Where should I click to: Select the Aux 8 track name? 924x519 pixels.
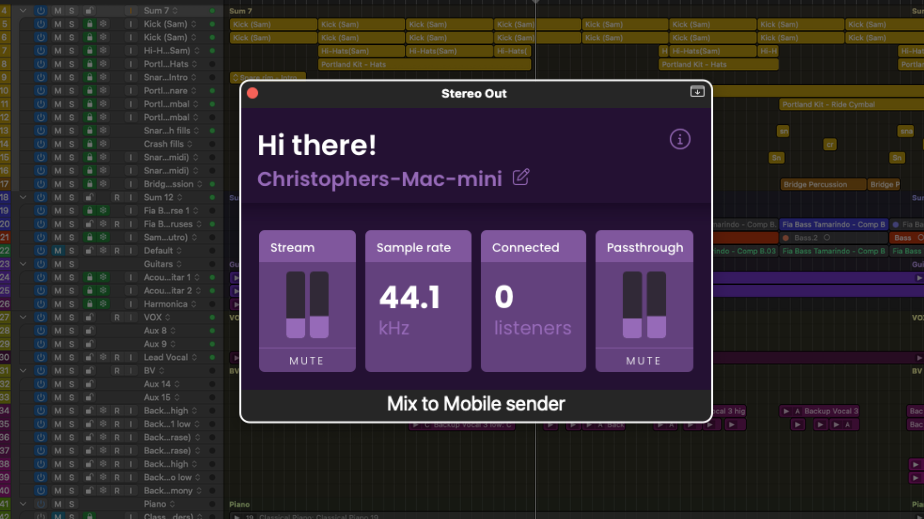coord(155,330)
